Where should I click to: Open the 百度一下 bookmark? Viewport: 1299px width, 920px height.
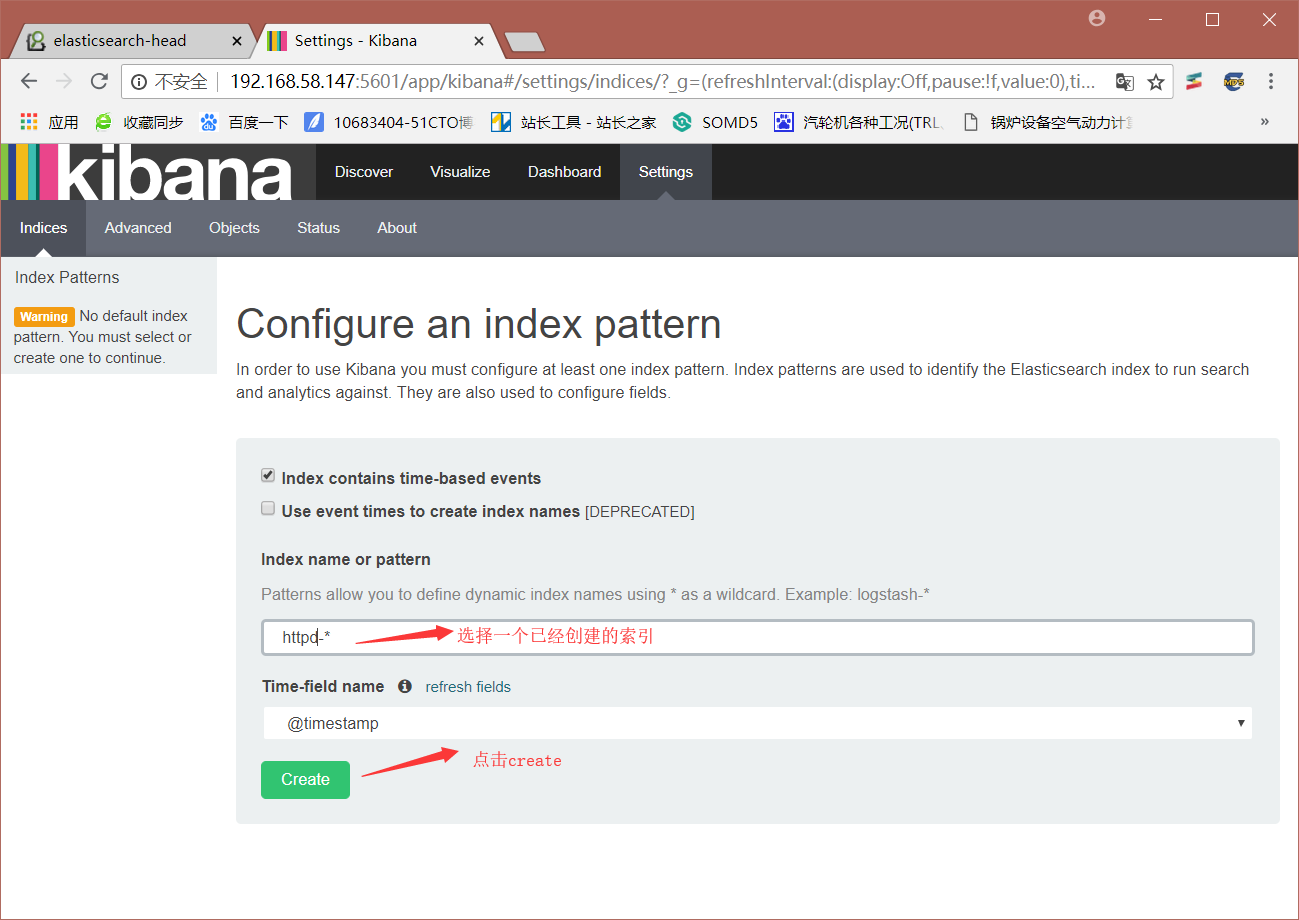coord(244,122)
